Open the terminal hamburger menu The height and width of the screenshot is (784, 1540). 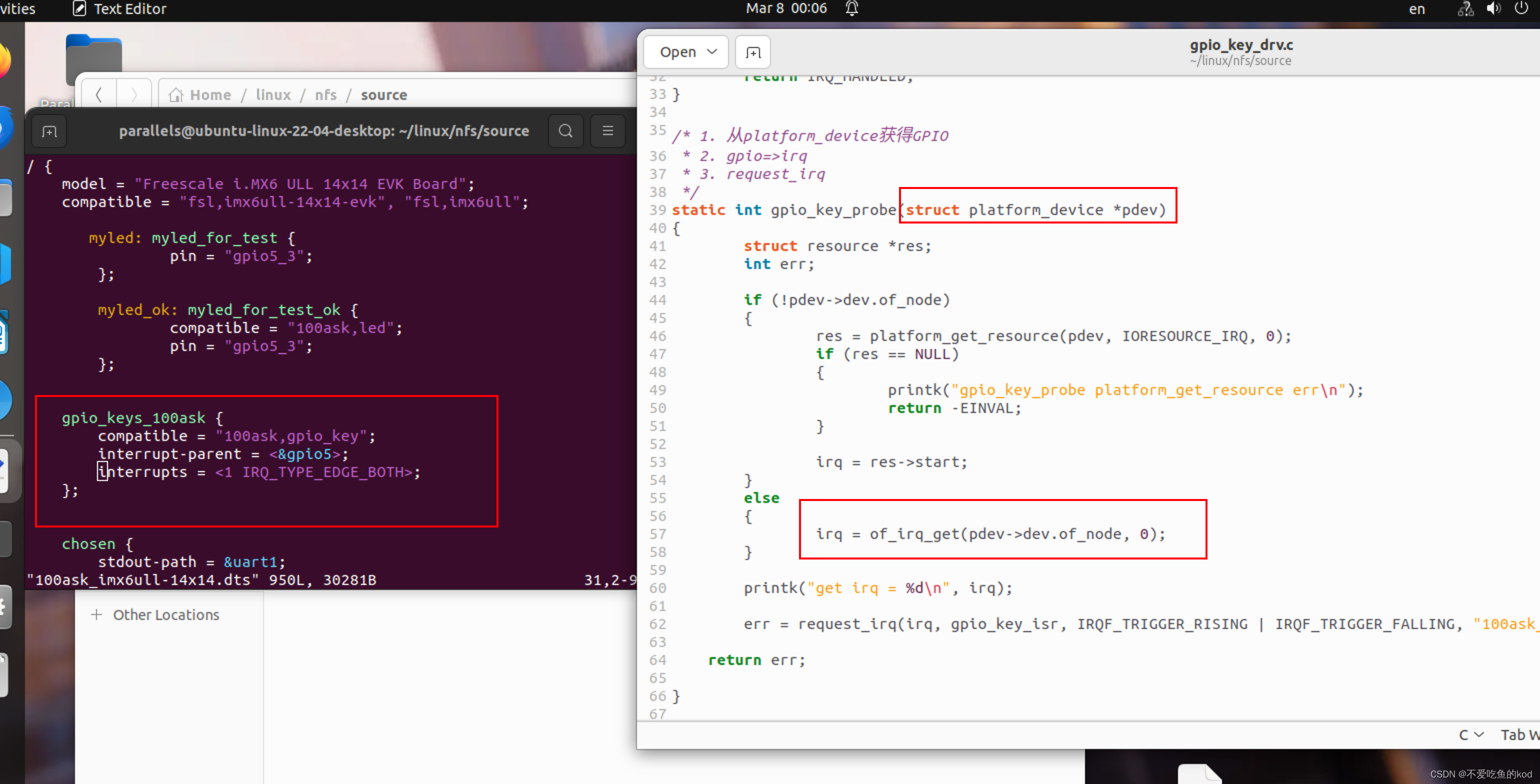(x=607, y=130)
